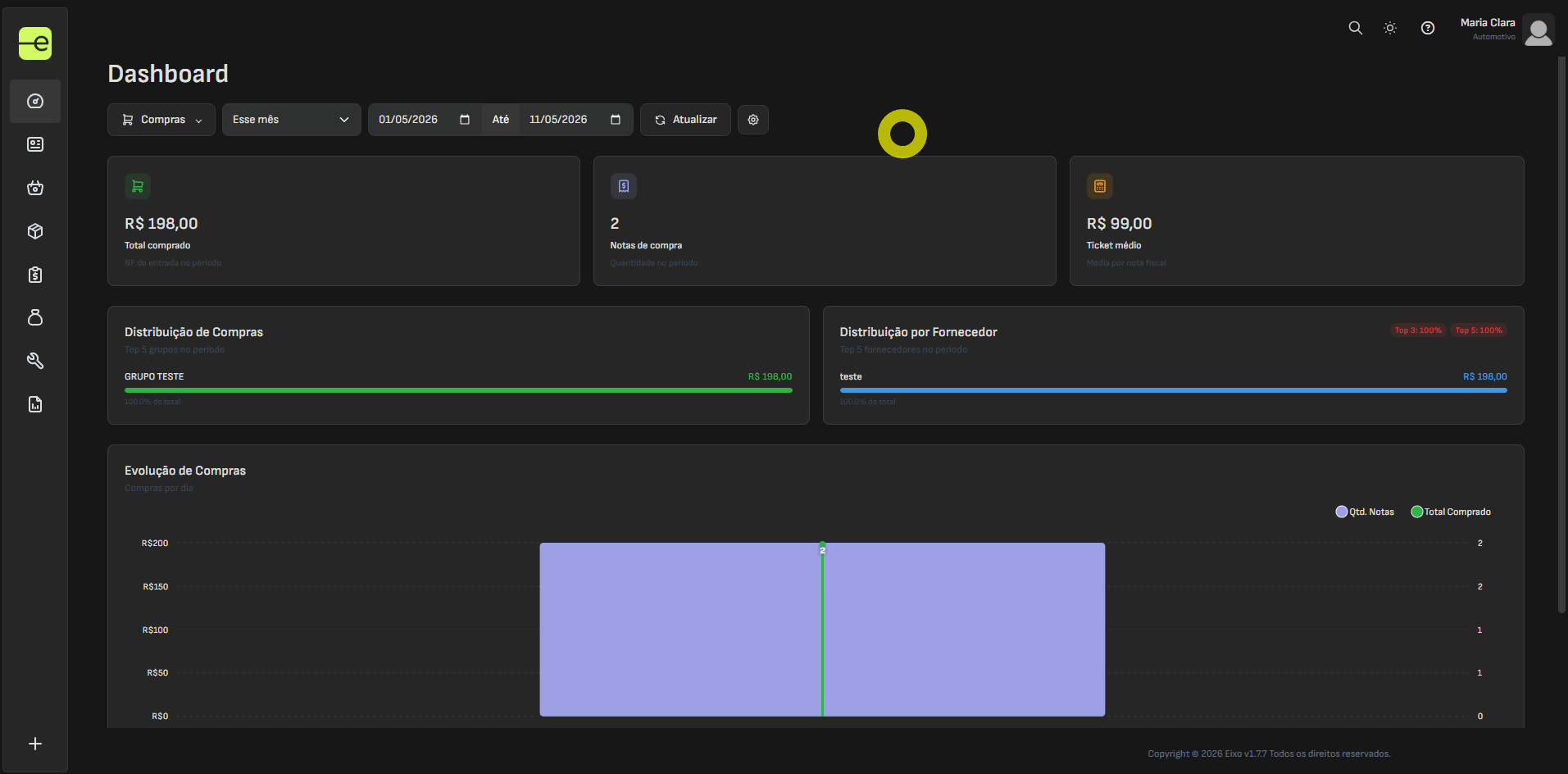The width and height of the screenshot is (1568, 774).
Task: Open the contact card sidebar icon
Action: pos(35,144)
